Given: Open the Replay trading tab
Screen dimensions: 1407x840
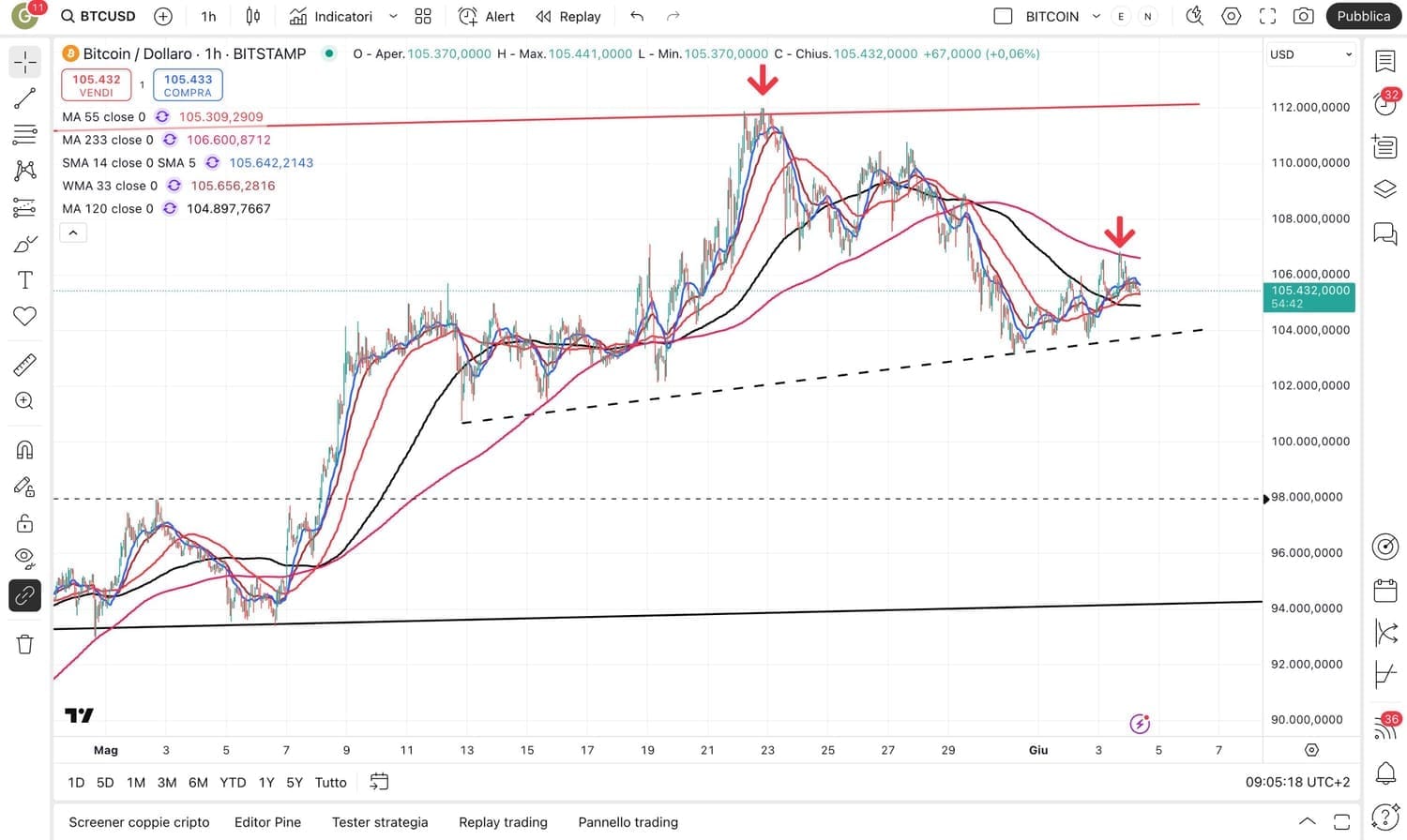Looking at the screenshot, I should [503, 822].
